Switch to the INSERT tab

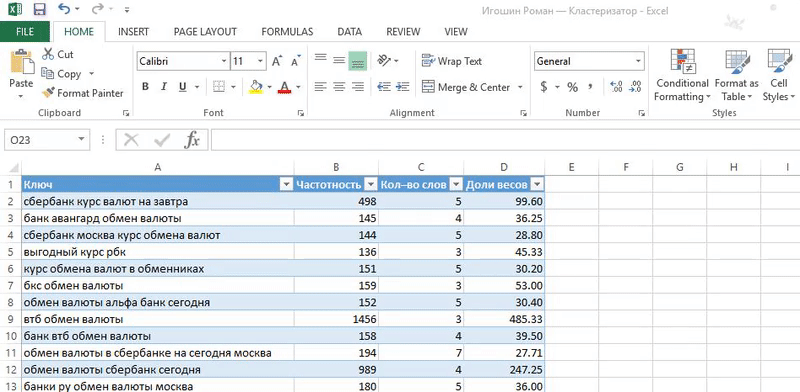click(x=133, y=32)
